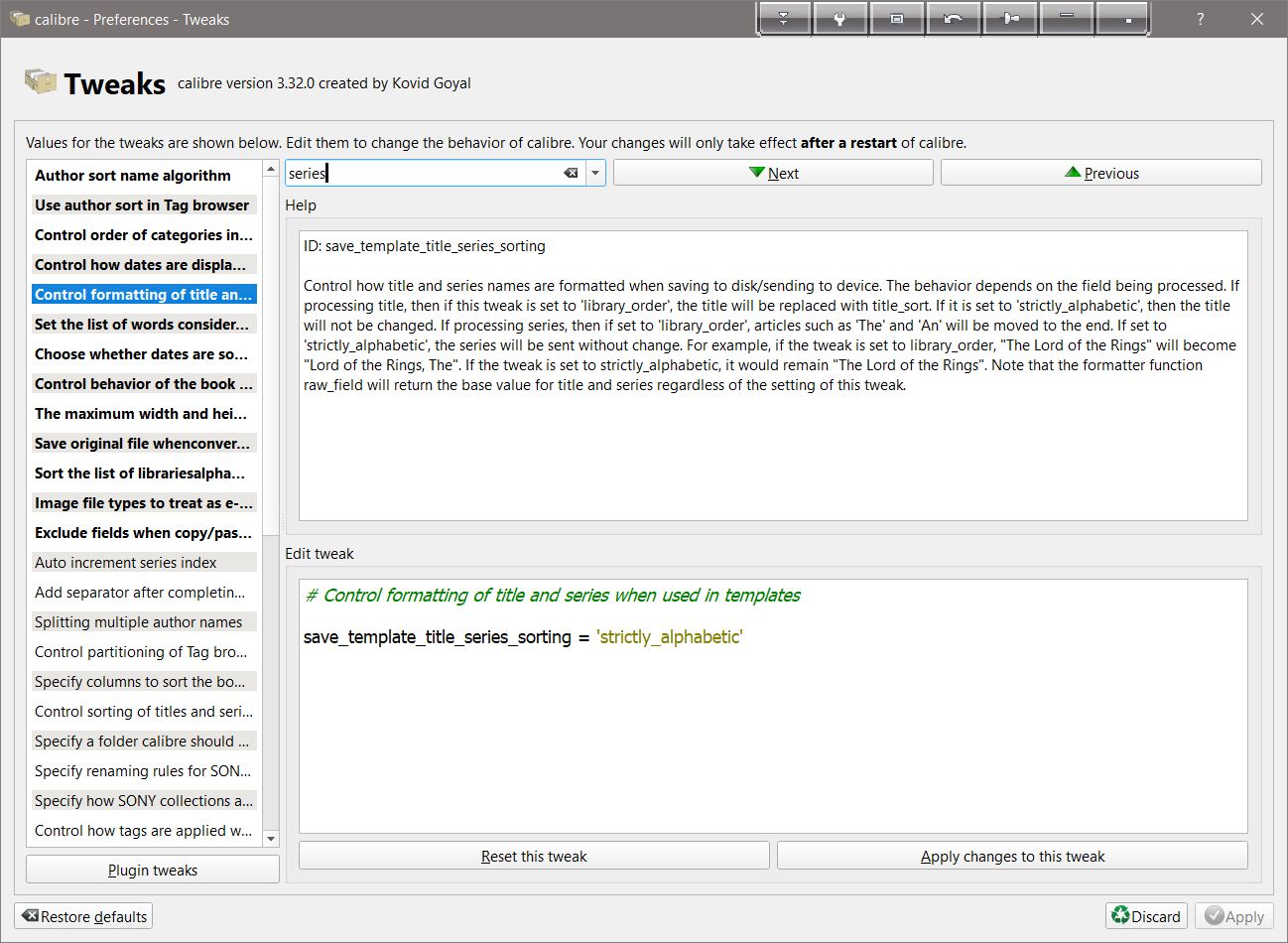Viewport: 1288px width, 943px height.
Task: Click the save_template_title_series_sorting variable name in editor
Action: [x=438, y=637]
